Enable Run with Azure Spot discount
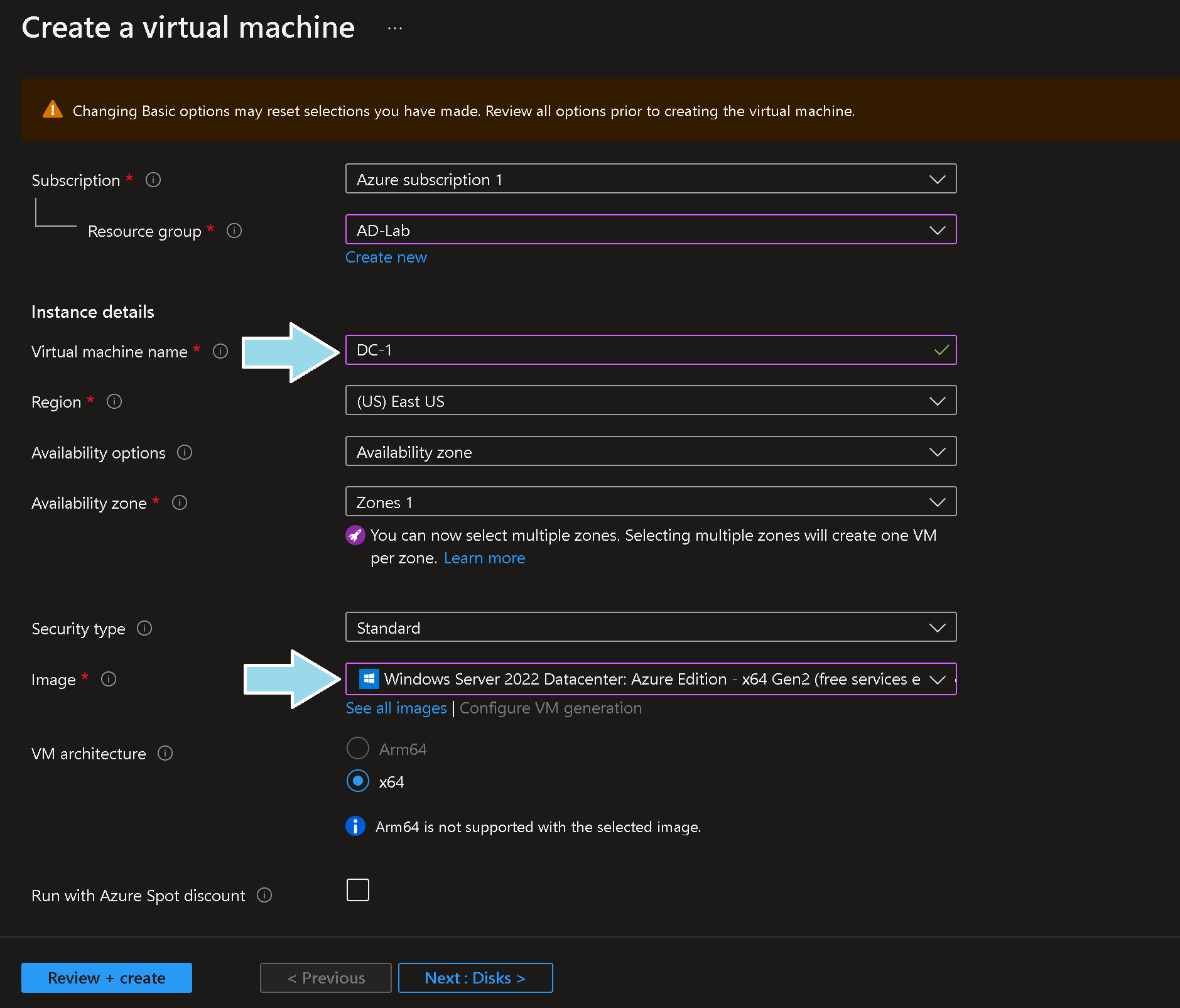Image resolution: width=1180 pixels, height=1008 pixels. point(358,890)
